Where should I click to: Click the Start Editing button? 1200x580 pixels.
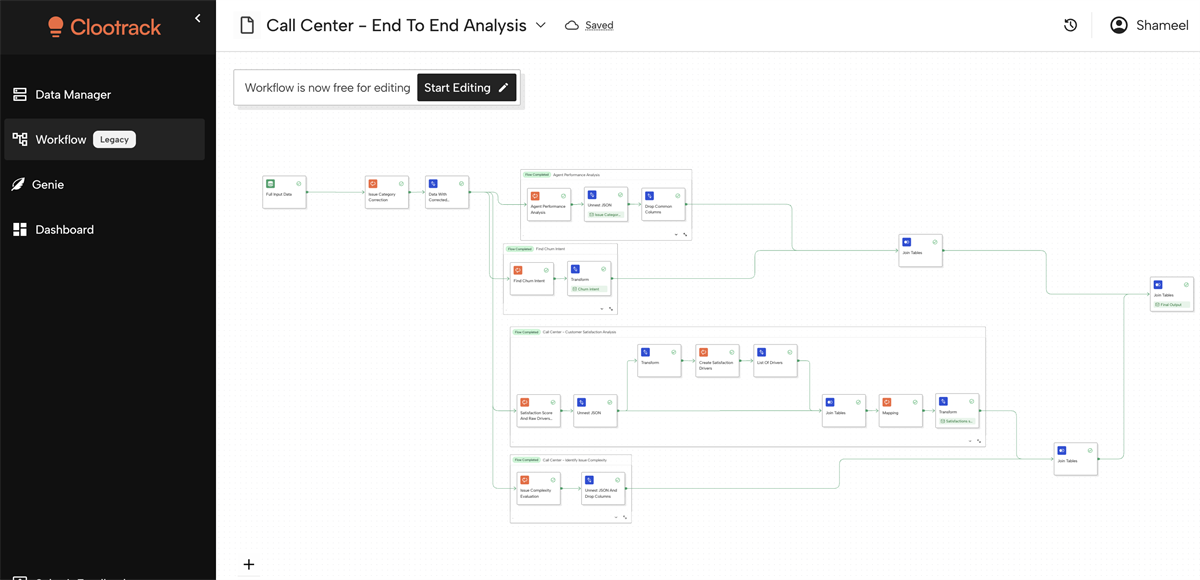pos(466,88)
